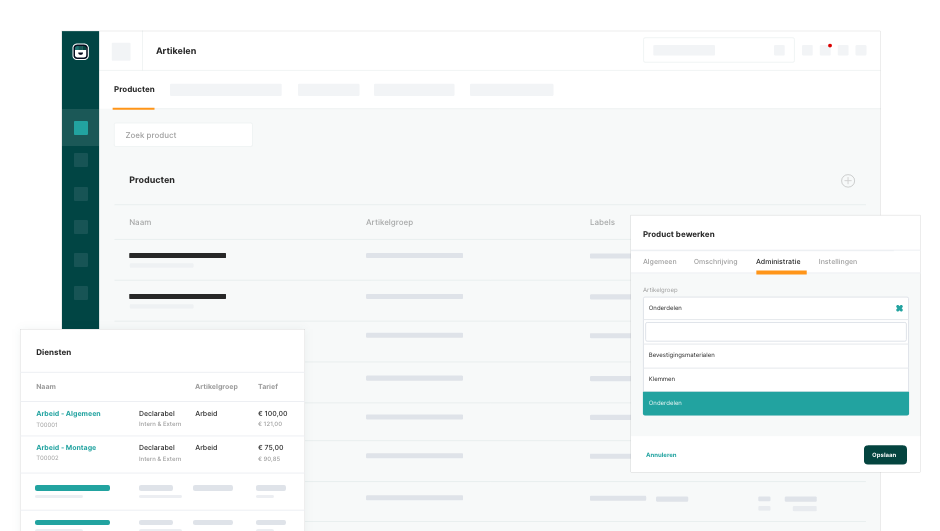
Task: Click the square menu icon beside Artikelen
Action: [x=121, y=51]
